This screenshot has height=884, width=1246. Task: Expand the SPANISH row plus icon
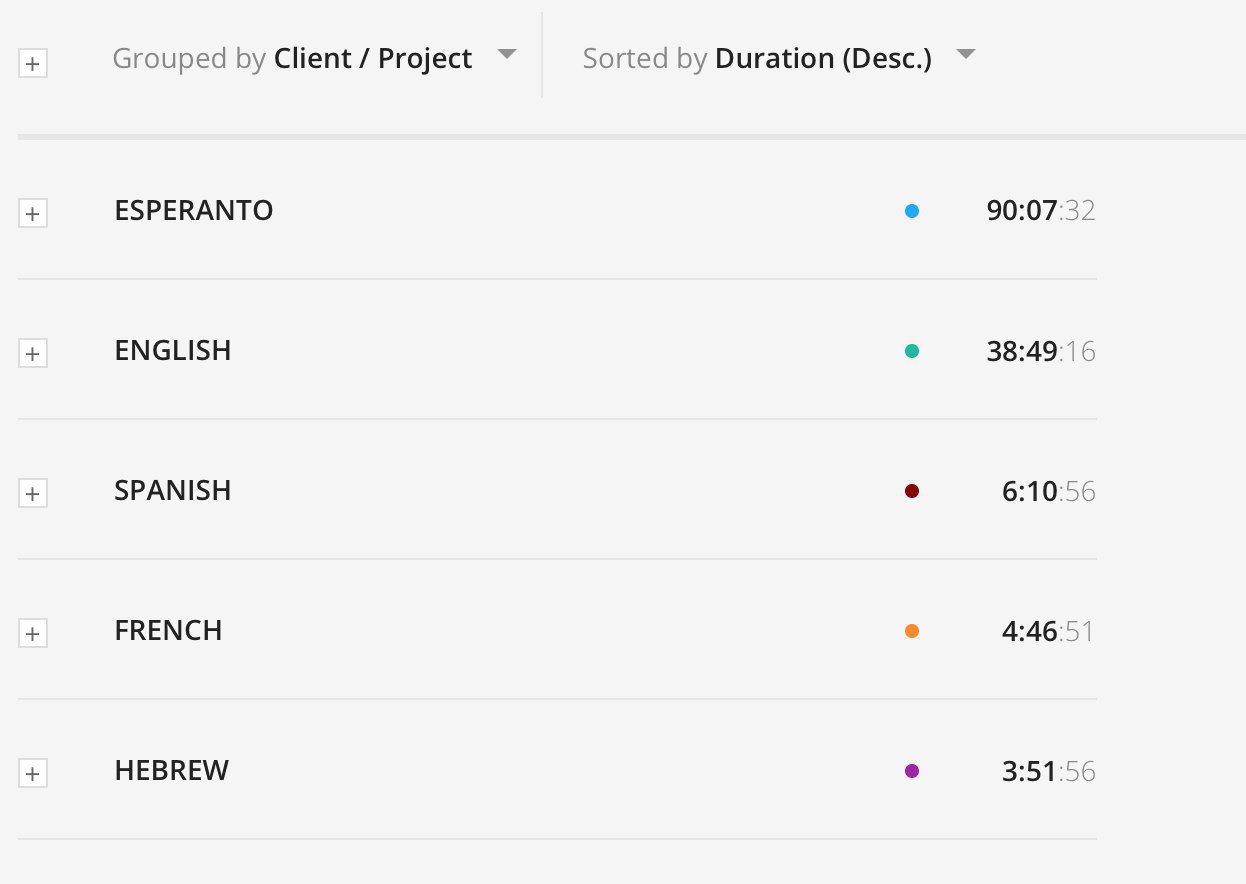[33, 494]
